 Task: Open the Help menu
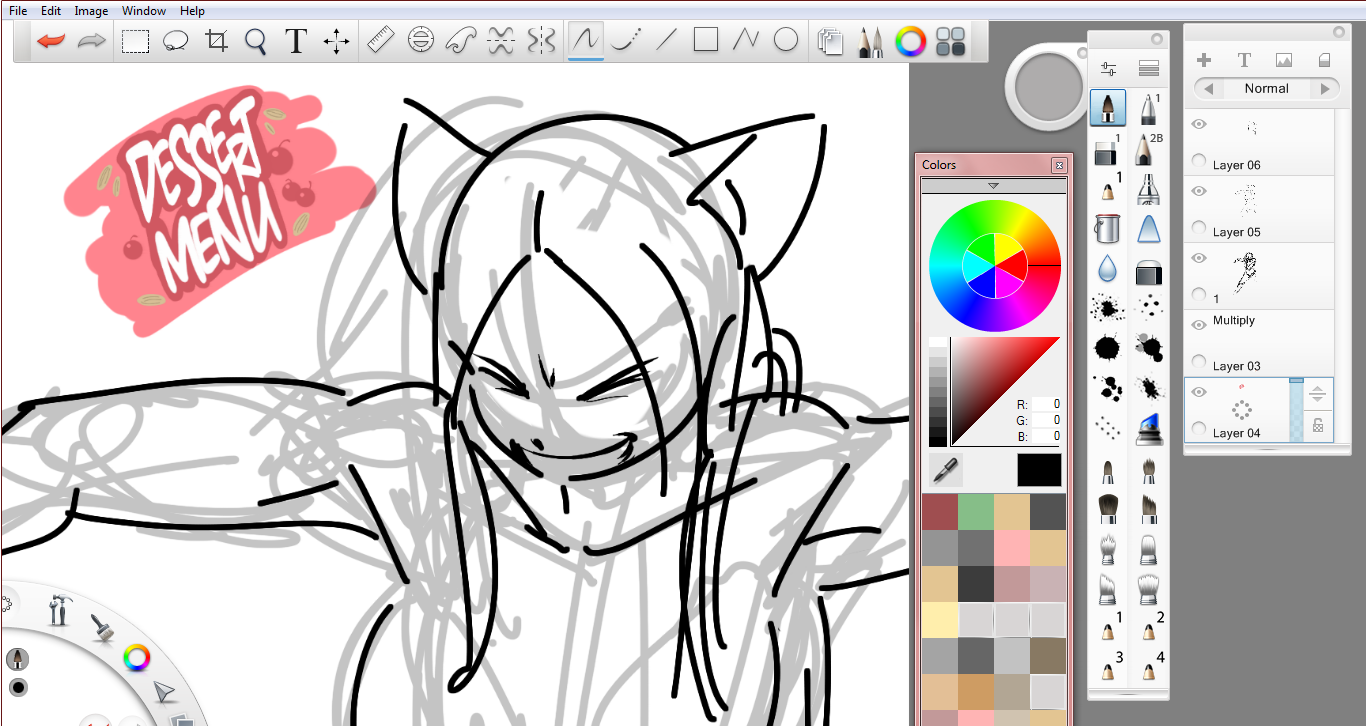pos(192,11)
